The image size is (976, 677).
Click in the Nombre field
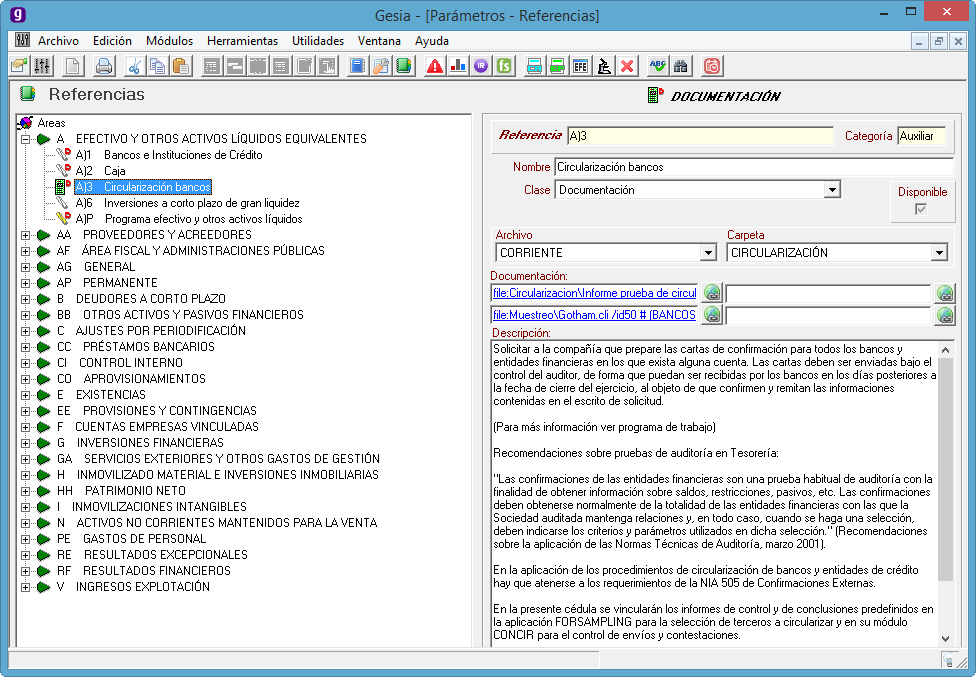click(754, 167)
